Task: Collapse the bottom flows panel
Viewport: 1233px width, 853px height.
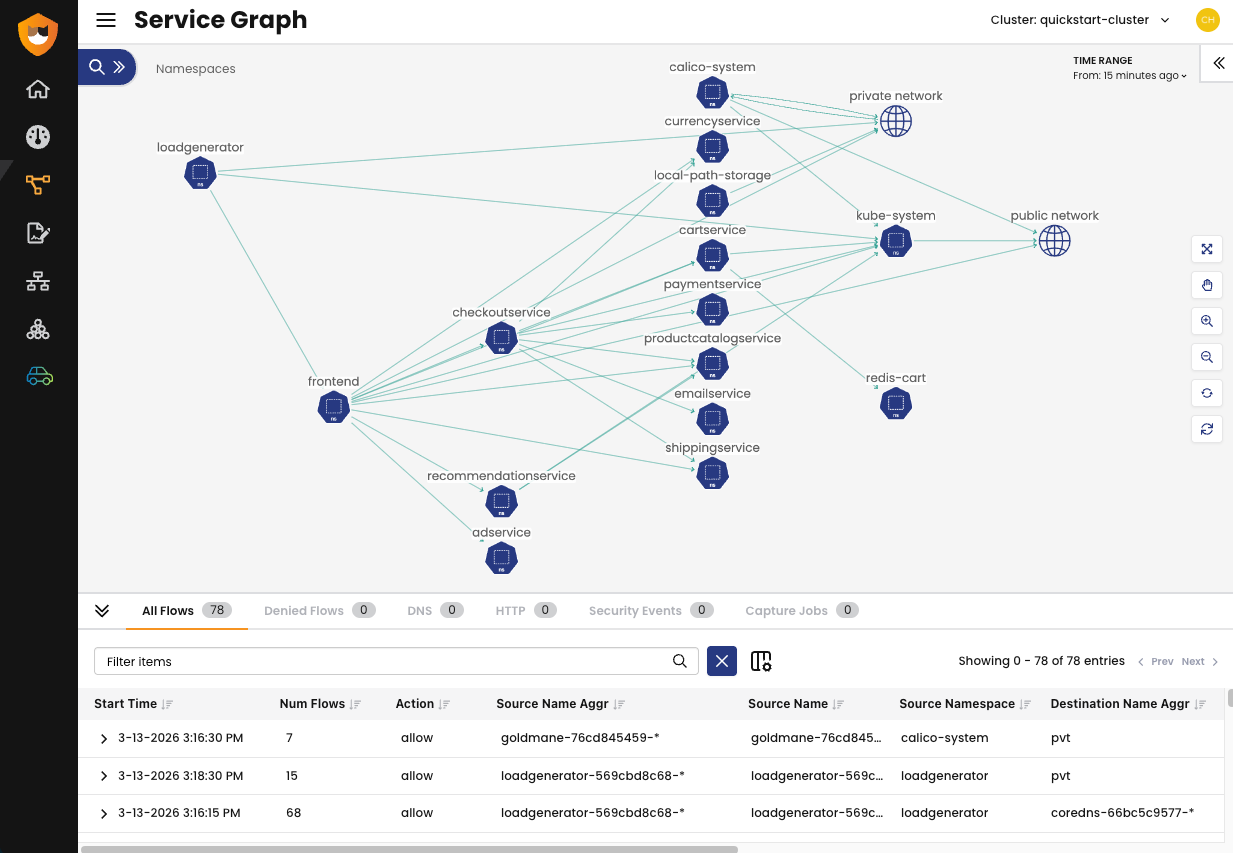Action: coord(102,611)
